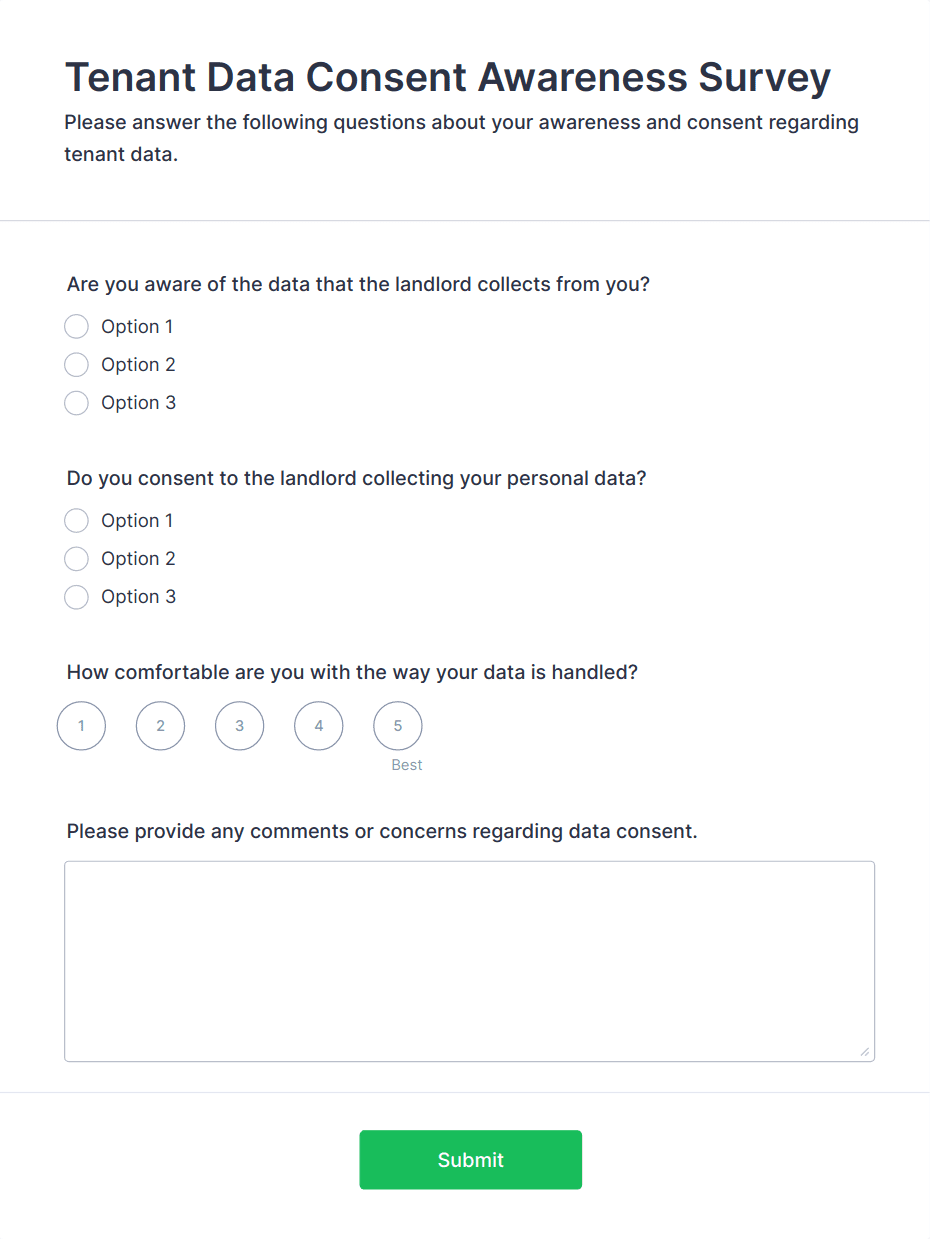Click the 'Option 1' label under awareness question

click(137, 327)
